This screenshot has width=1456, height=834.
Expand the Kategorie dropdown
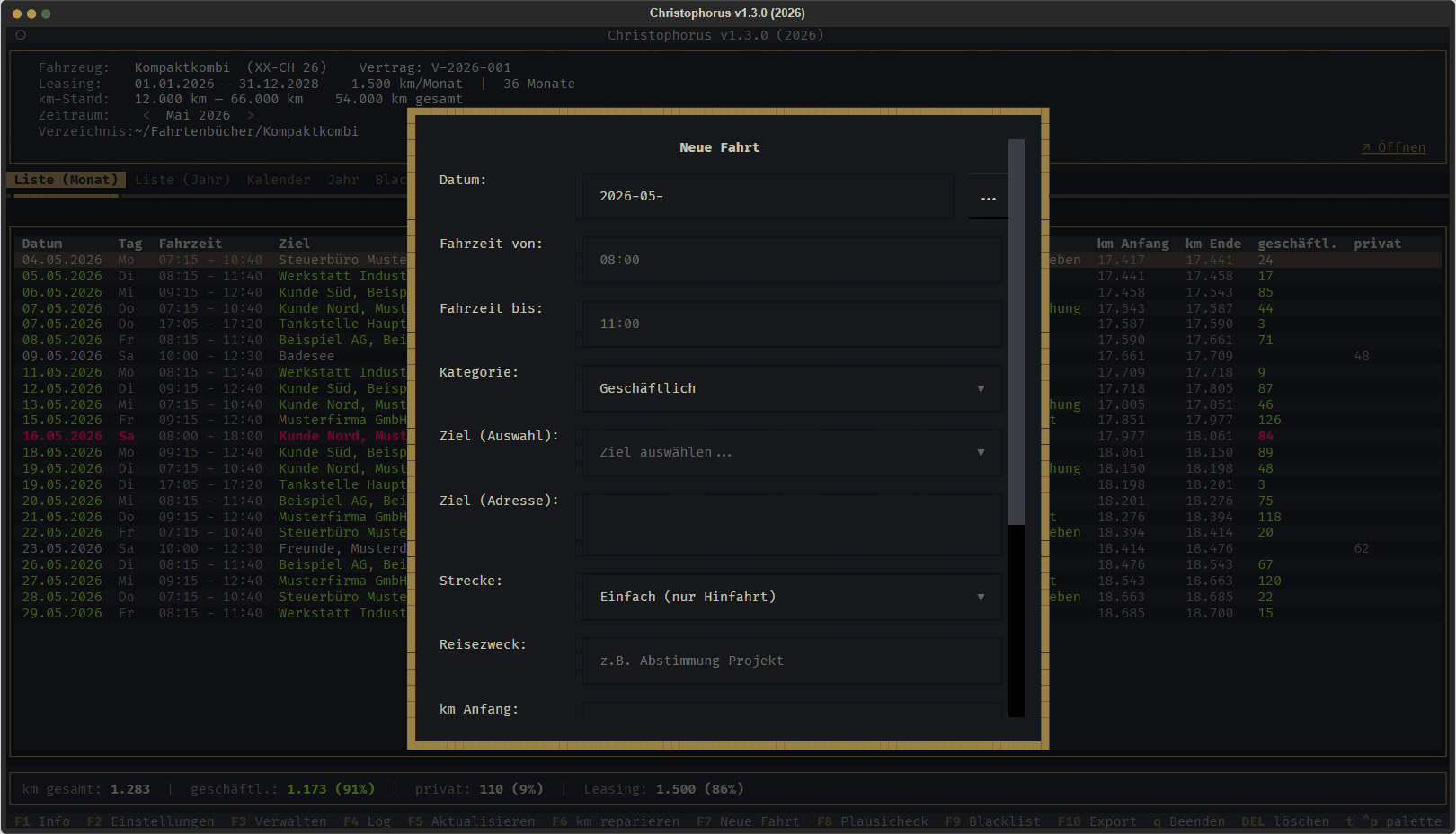(791, 388)
